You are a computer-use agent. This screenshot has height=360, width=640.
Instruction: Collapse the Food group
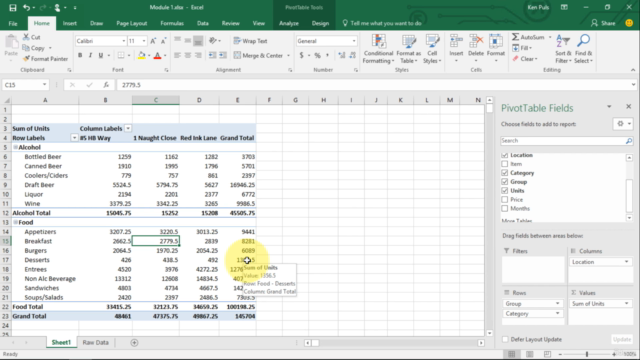click(16, 222)
